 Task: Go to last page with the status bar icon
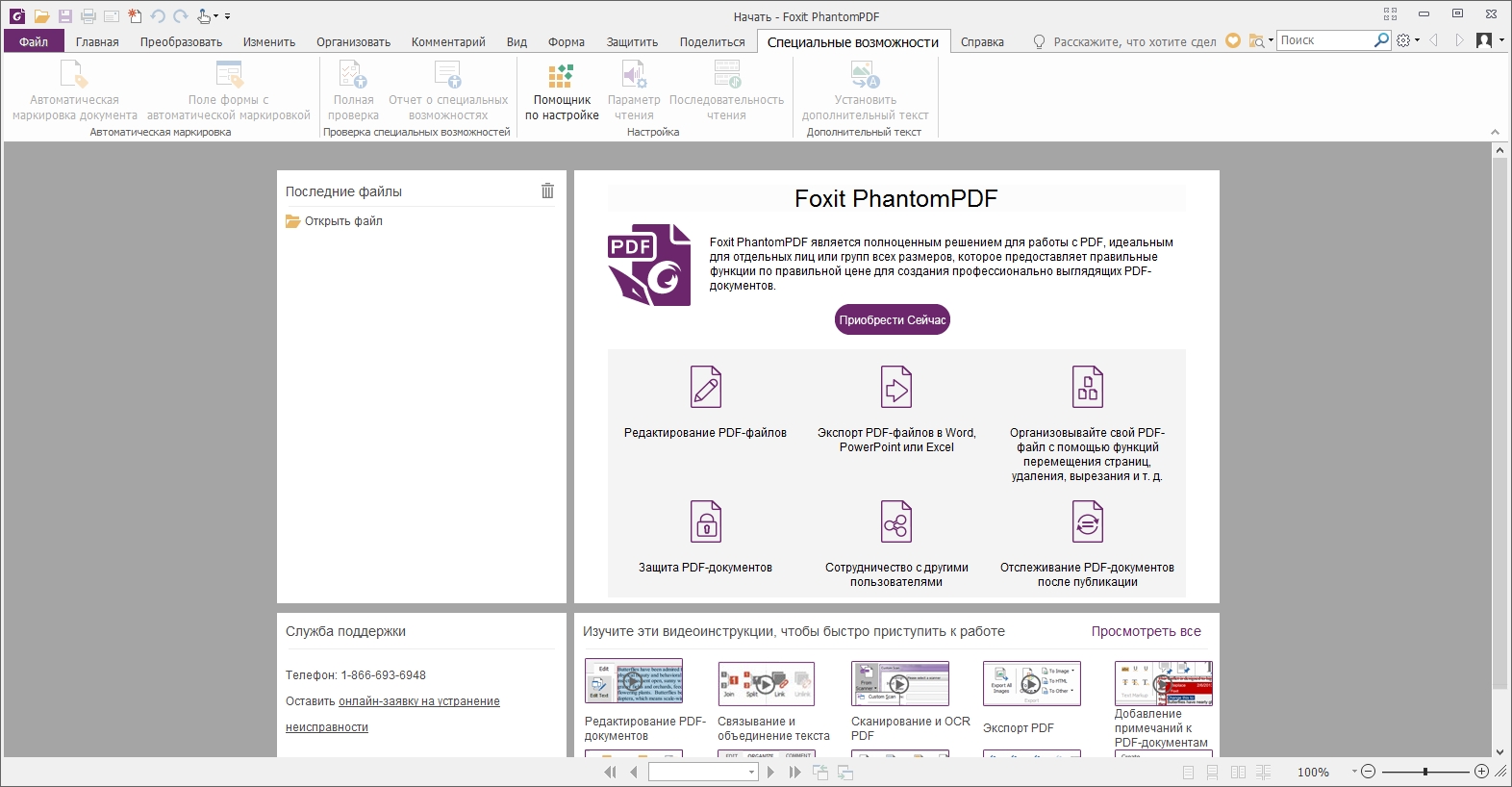point(794,772)
